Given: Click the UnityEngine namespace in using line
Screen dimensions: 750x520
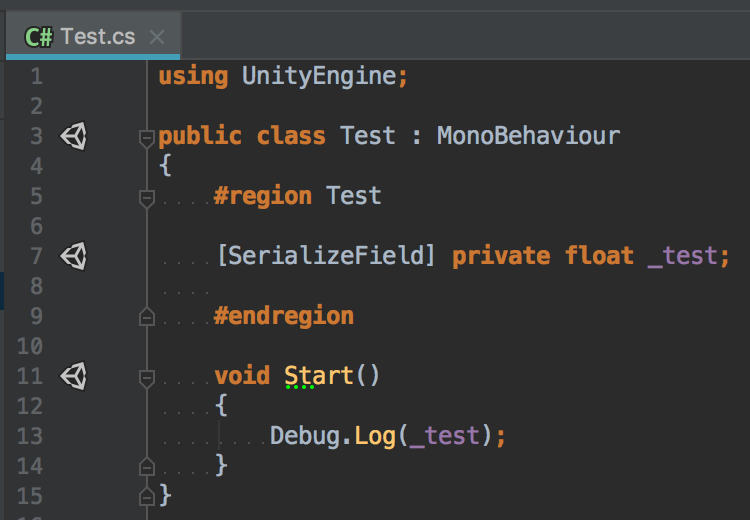Looking at the screenshot, I should [x=319, y=77].
